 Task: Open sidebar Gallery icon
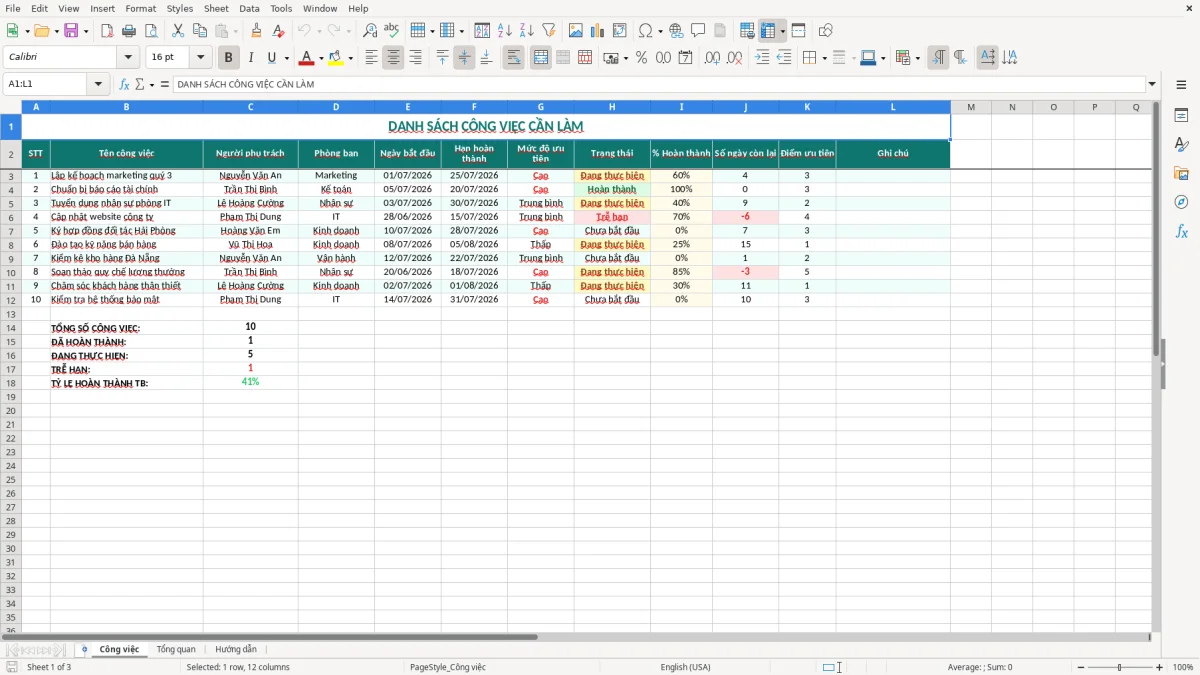point(1181,174)
